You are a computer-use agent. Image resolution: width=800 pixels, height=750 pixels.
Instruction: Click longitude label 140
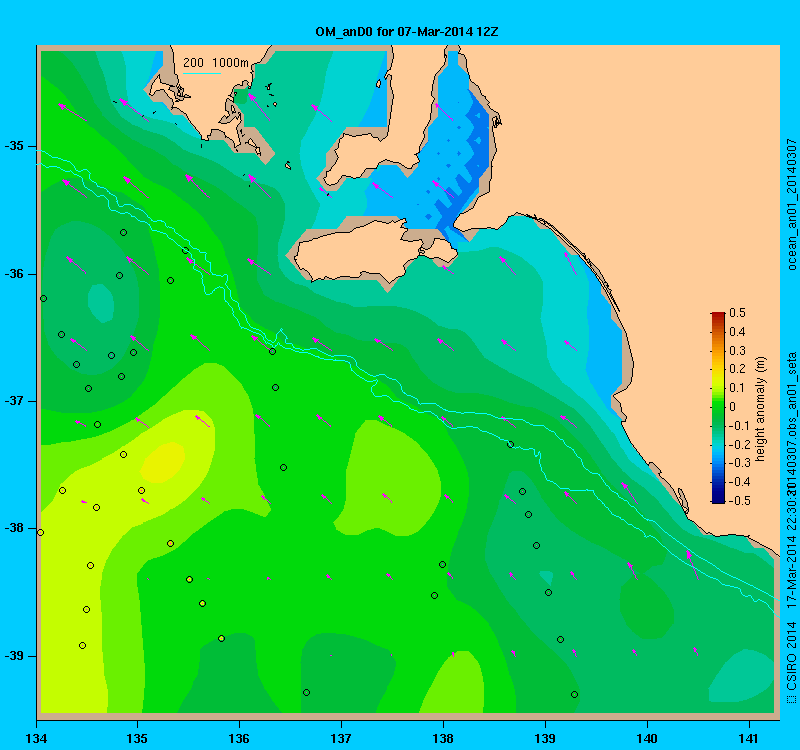point(647,738)
